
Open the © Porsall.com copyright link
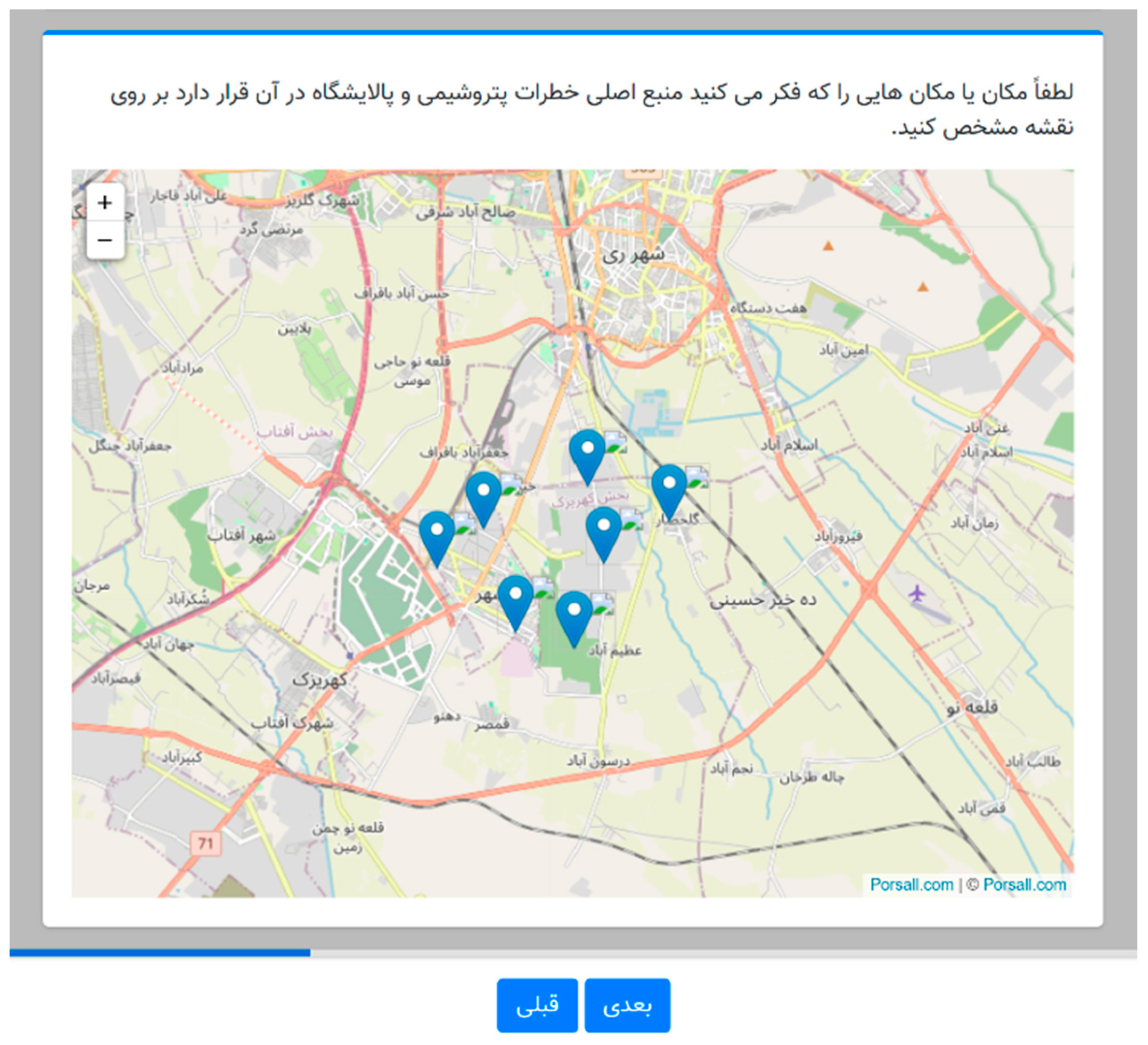point(1025,885)
